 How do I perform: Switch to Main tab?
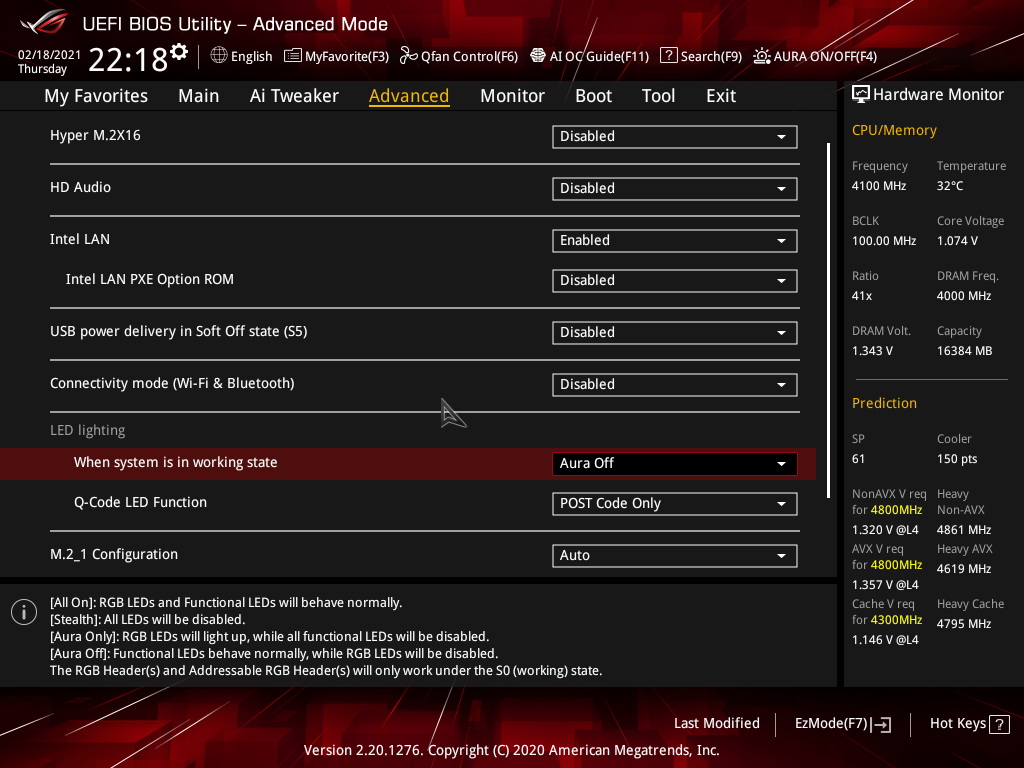coord(199,96)
